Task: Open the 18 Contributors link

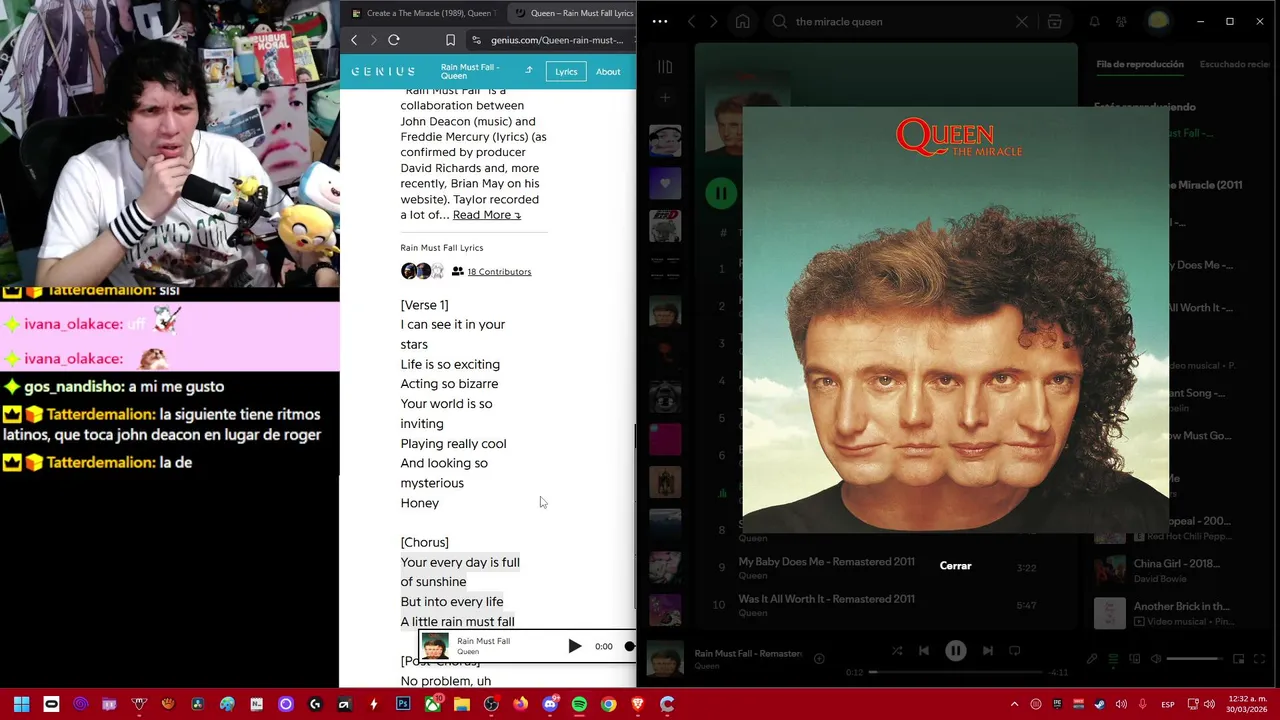Action: (499, 272)
